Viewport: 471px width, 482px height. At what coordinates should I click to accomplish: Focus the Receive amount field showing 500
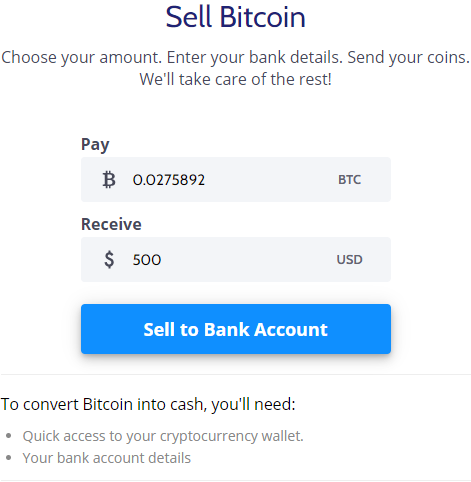236,260
